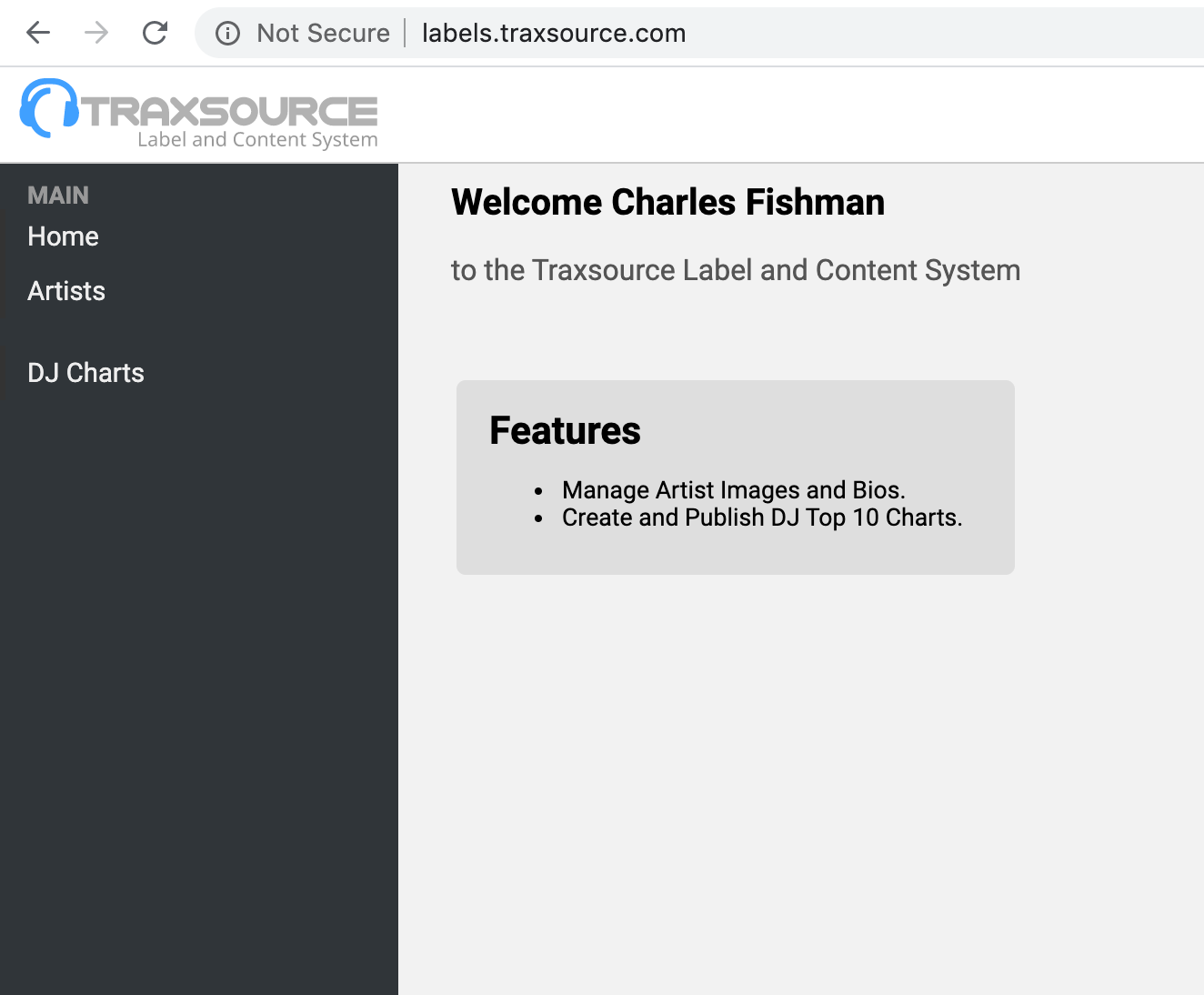
Task: Click the TRAXSOURCE wordmark in the header
Action: (229, 111)
